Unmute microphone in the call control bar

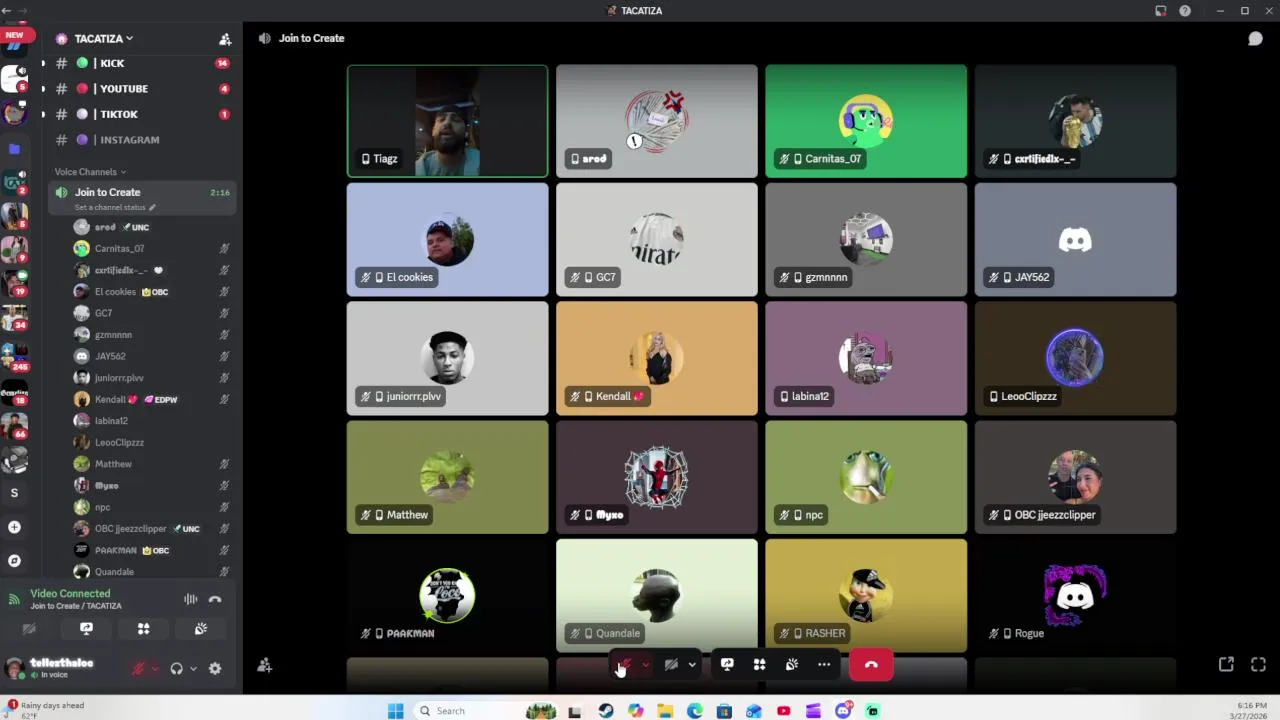click(624, 664)
